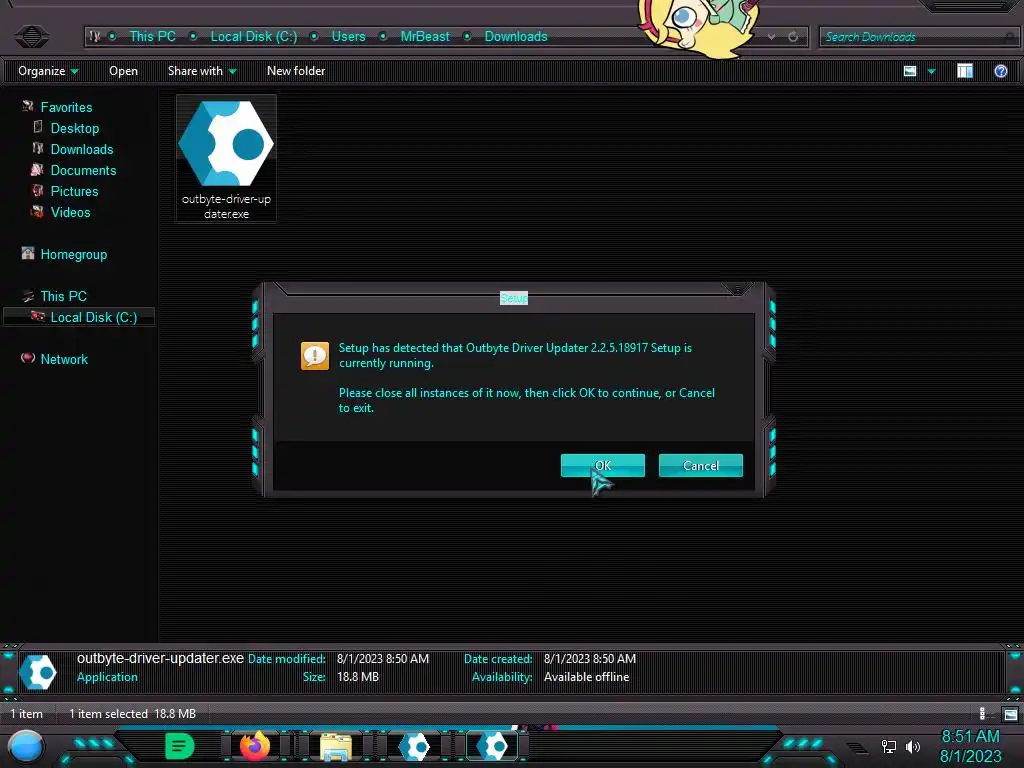Click the Explorer back navigation button
The height and width of the screenshot is (768, 1024).
pyautogui.click(x=31, y=36)
